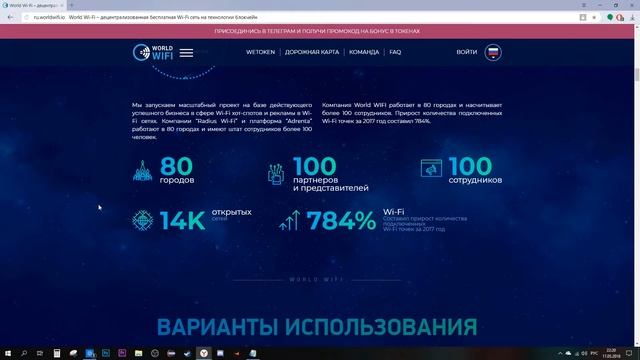Switch the РУС keyboard language indicator
Viewport: 640px width, 360px height.
pos(594,353)
